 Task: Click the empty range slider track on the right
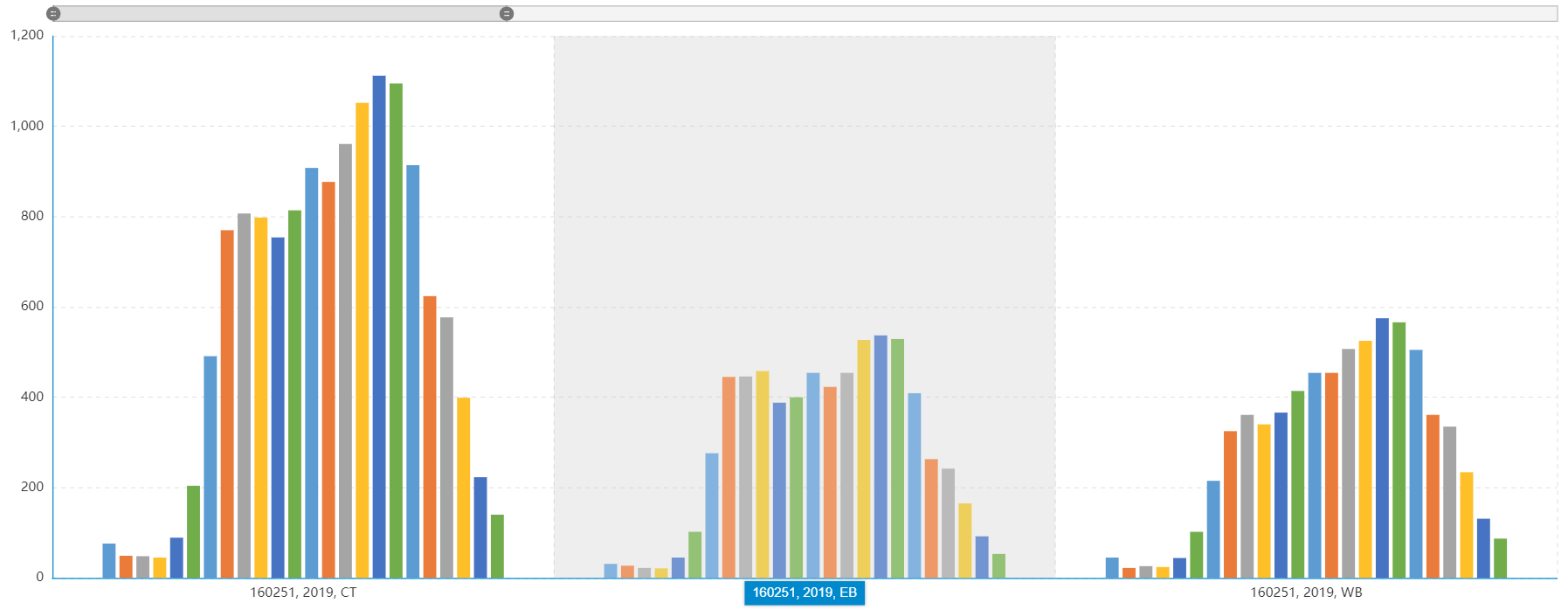pyautogui.click(x=1031, y=14)
